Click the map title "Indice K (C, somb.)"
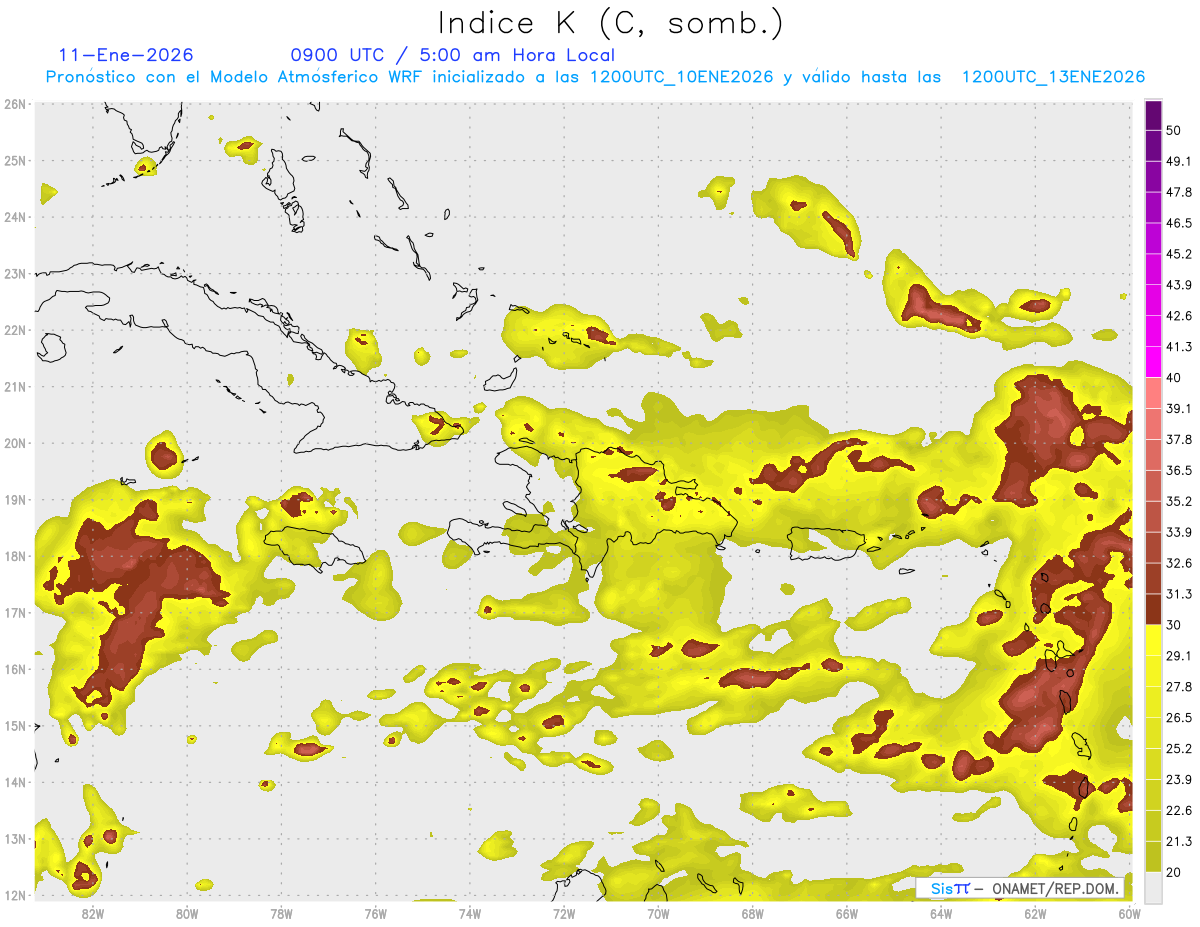This screenshot has height=927, width=1200. 611,23
